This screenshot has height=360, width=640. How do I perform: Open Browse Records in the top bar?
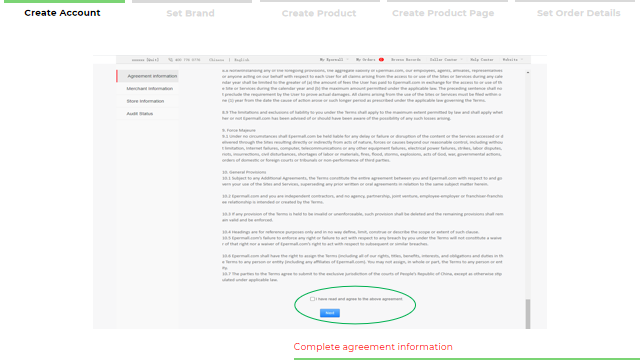[406, 60]
